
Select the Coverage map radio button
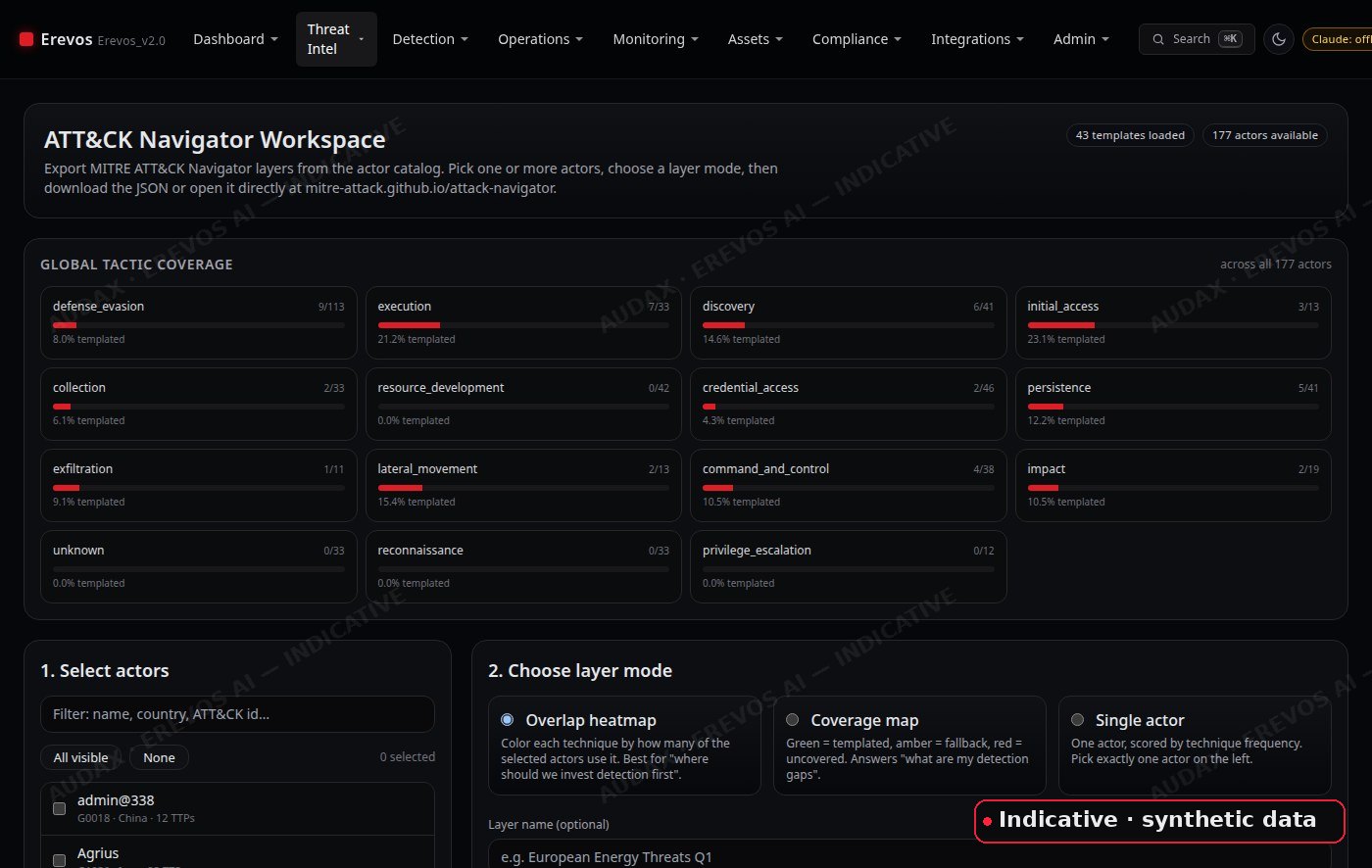click(x=792, y=720)
